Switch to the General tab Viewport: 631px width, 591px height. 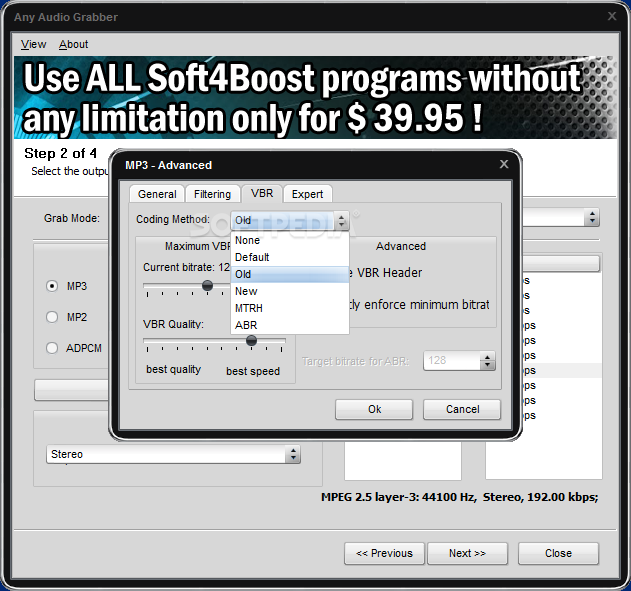[x=157, y=194]
